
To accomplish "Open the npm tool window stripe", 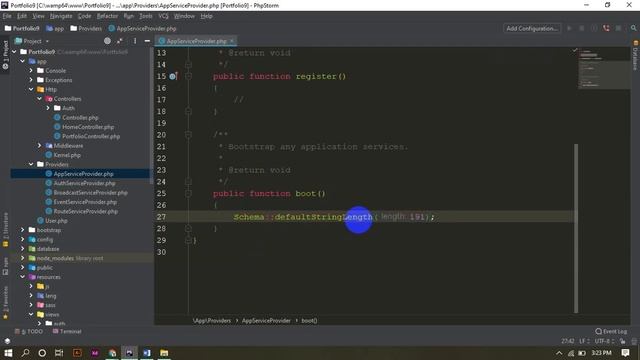I will (5, 266).
